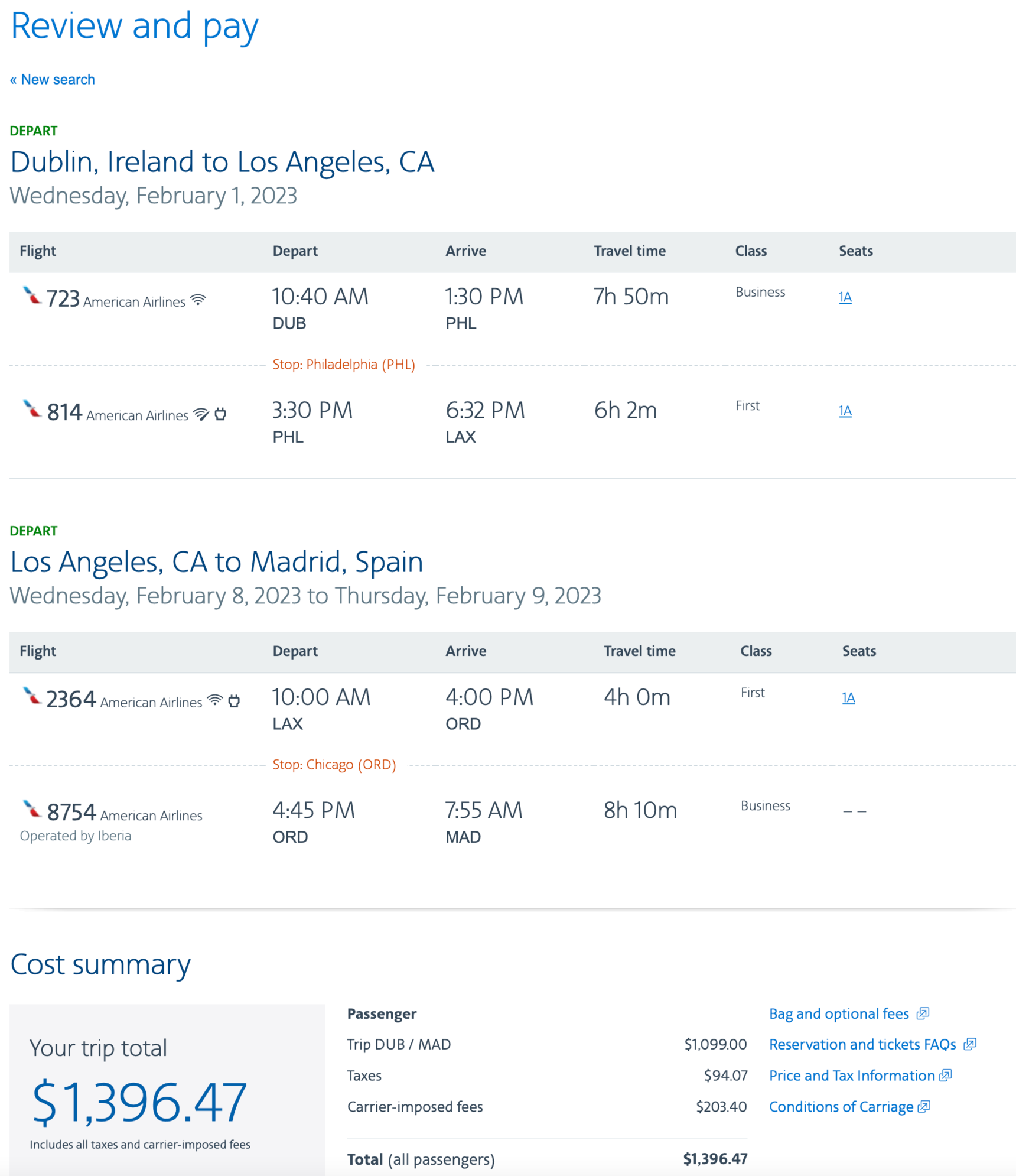
Task: Open seat 1A link for flight 723
Action: coord(845,297)
